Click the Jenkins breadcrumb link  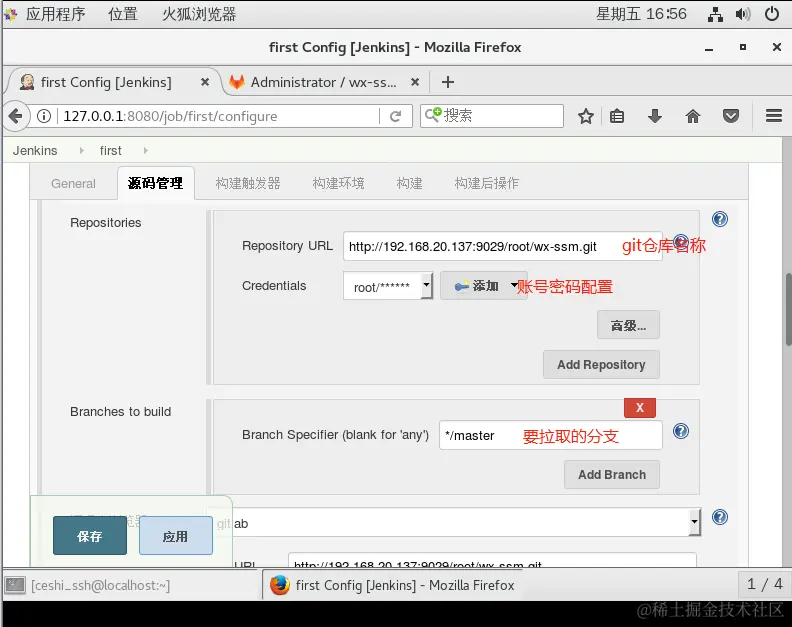(35, 151)
